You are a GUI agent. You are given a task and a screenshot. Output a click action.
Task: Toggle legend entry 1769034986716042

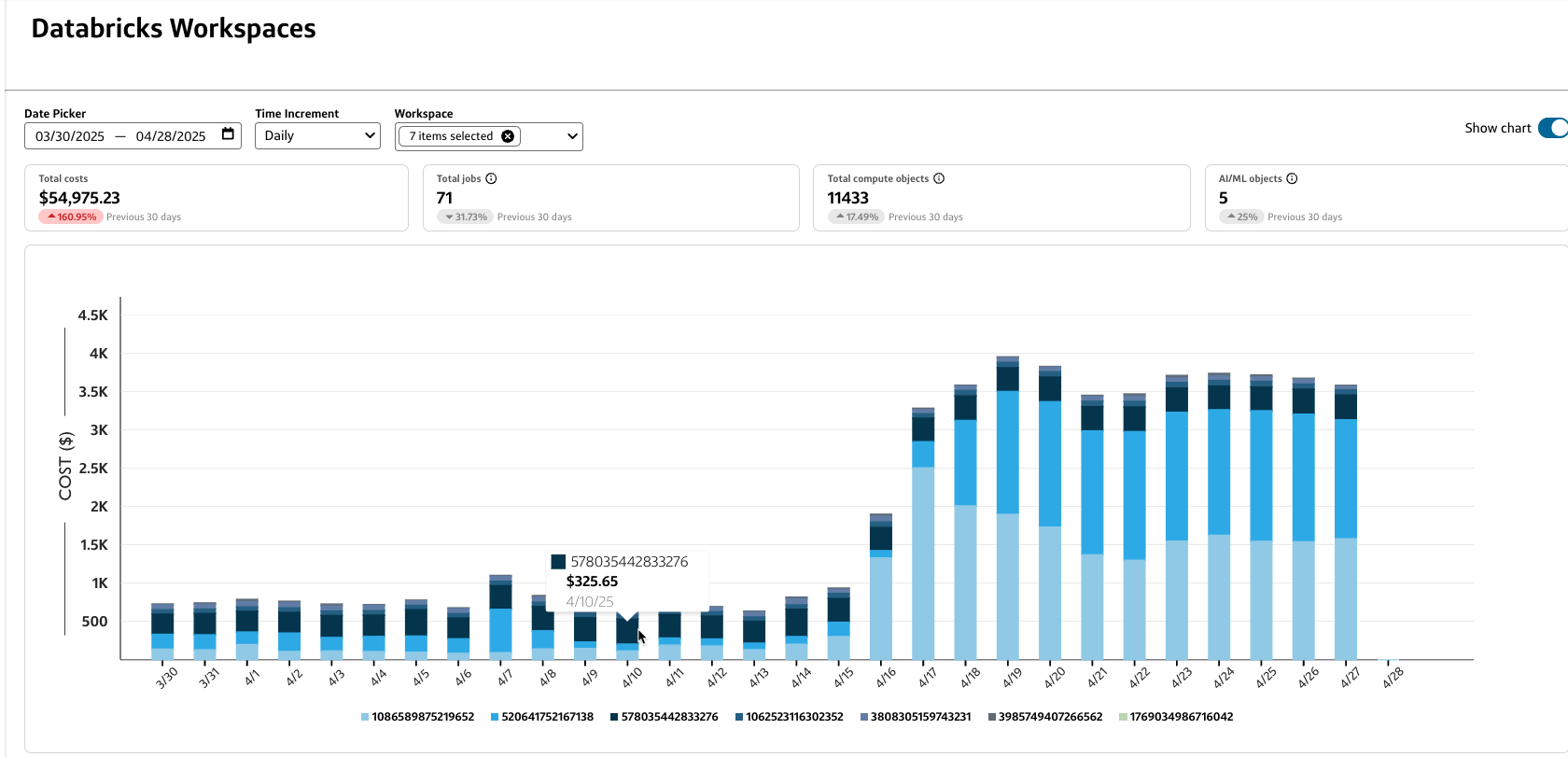(x=1176, y=717)
